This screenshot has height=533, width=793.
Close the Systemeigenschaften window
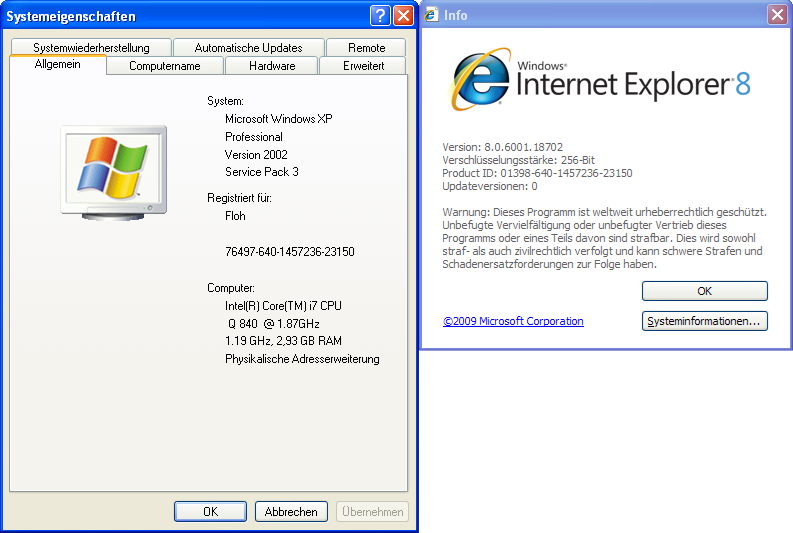coord(402,16)
